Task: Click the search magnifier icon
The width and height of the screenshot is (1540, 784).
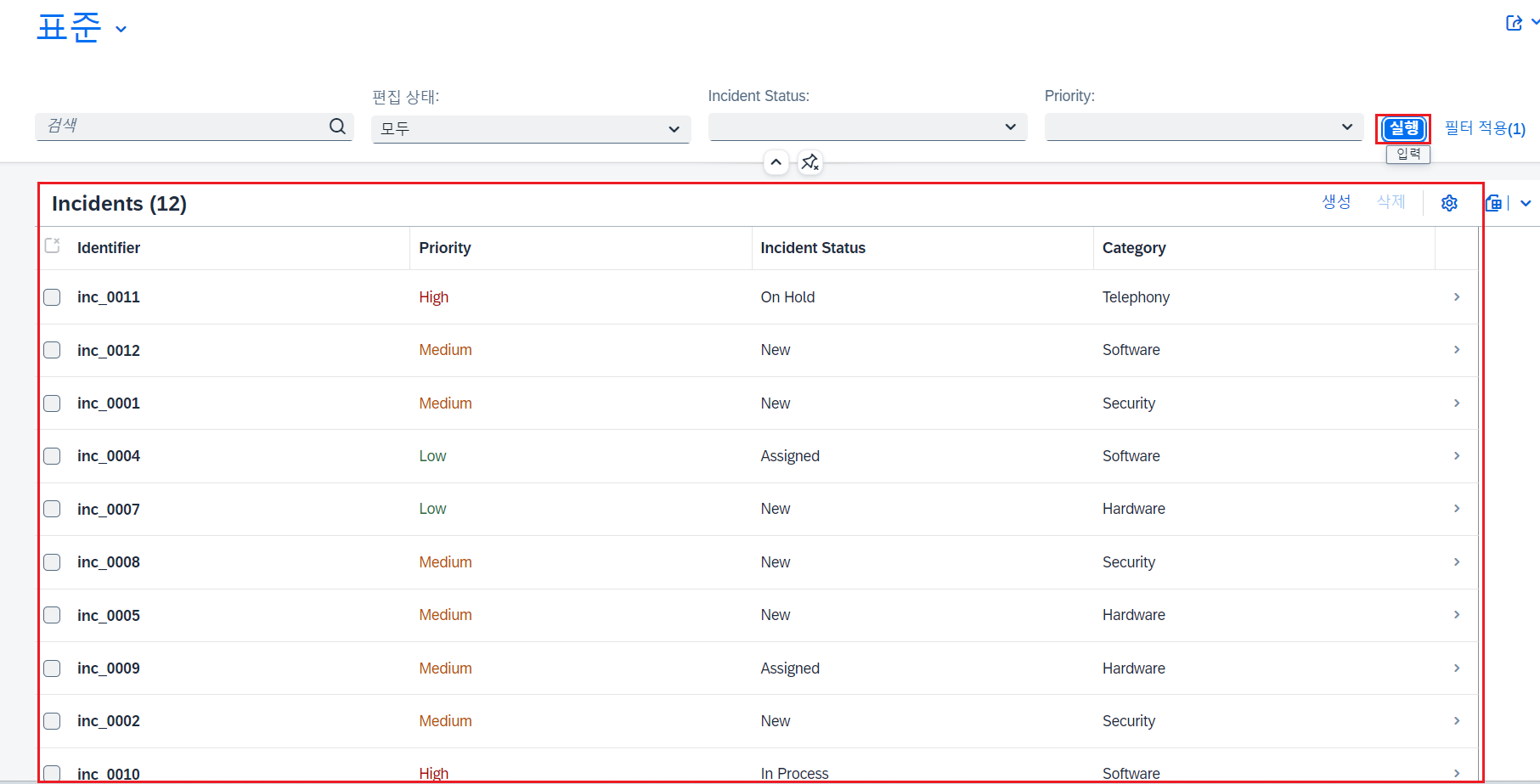Action: tap(337, 127)
